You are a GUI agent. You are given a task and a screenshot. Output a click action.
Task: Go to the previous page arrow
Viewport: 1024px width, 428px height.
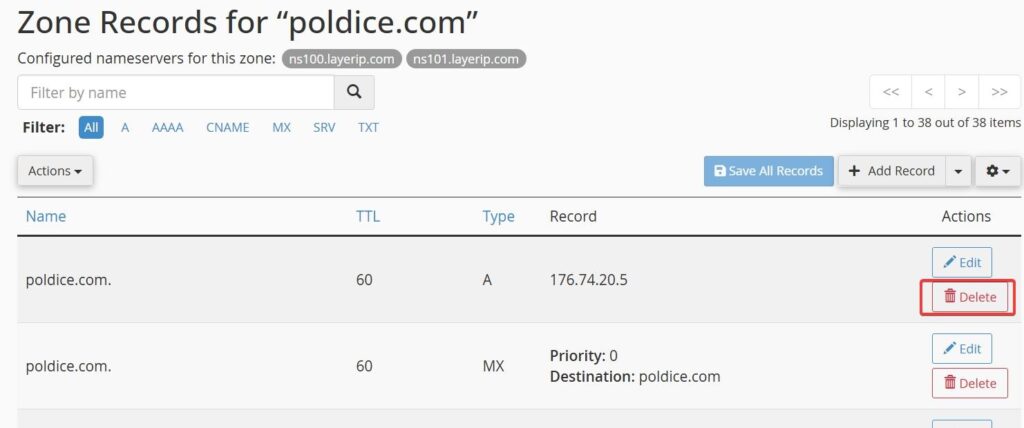pos(928,92)
